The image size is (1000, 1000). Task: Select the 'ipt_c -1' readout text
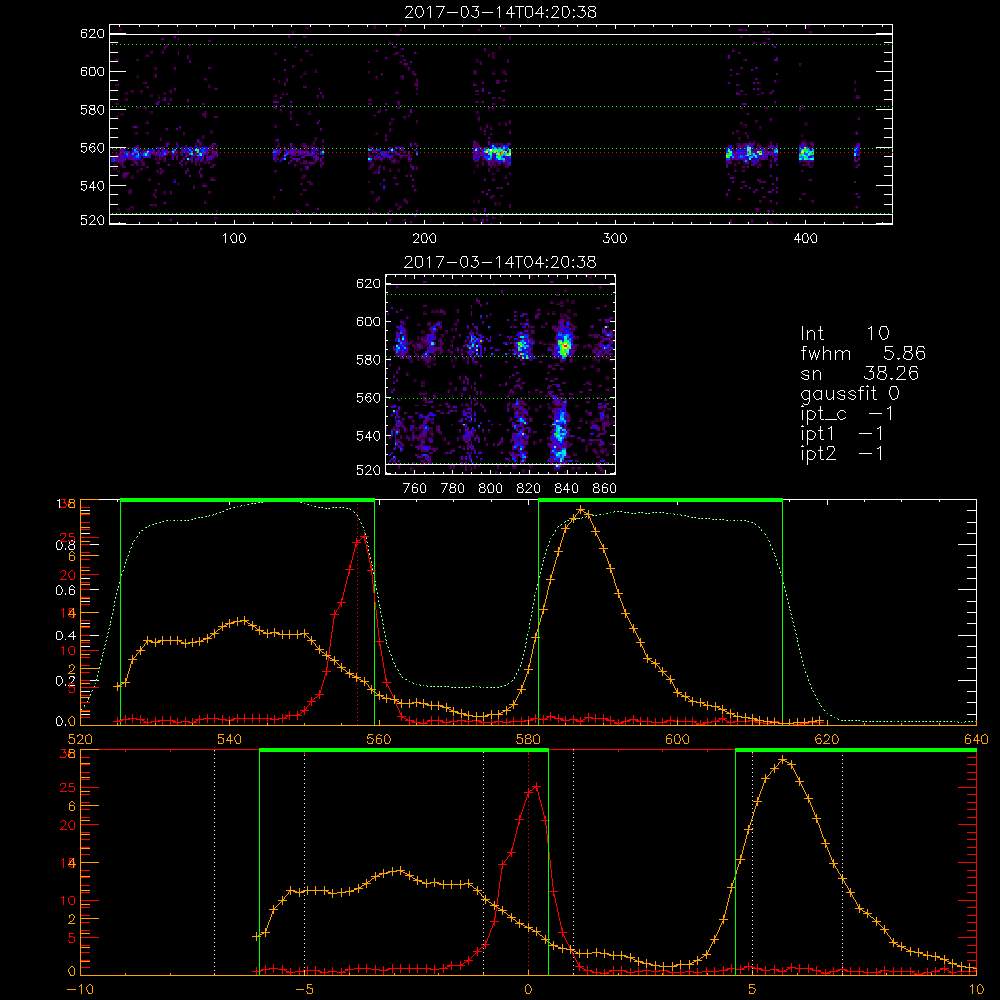click(x=847, y=414)
